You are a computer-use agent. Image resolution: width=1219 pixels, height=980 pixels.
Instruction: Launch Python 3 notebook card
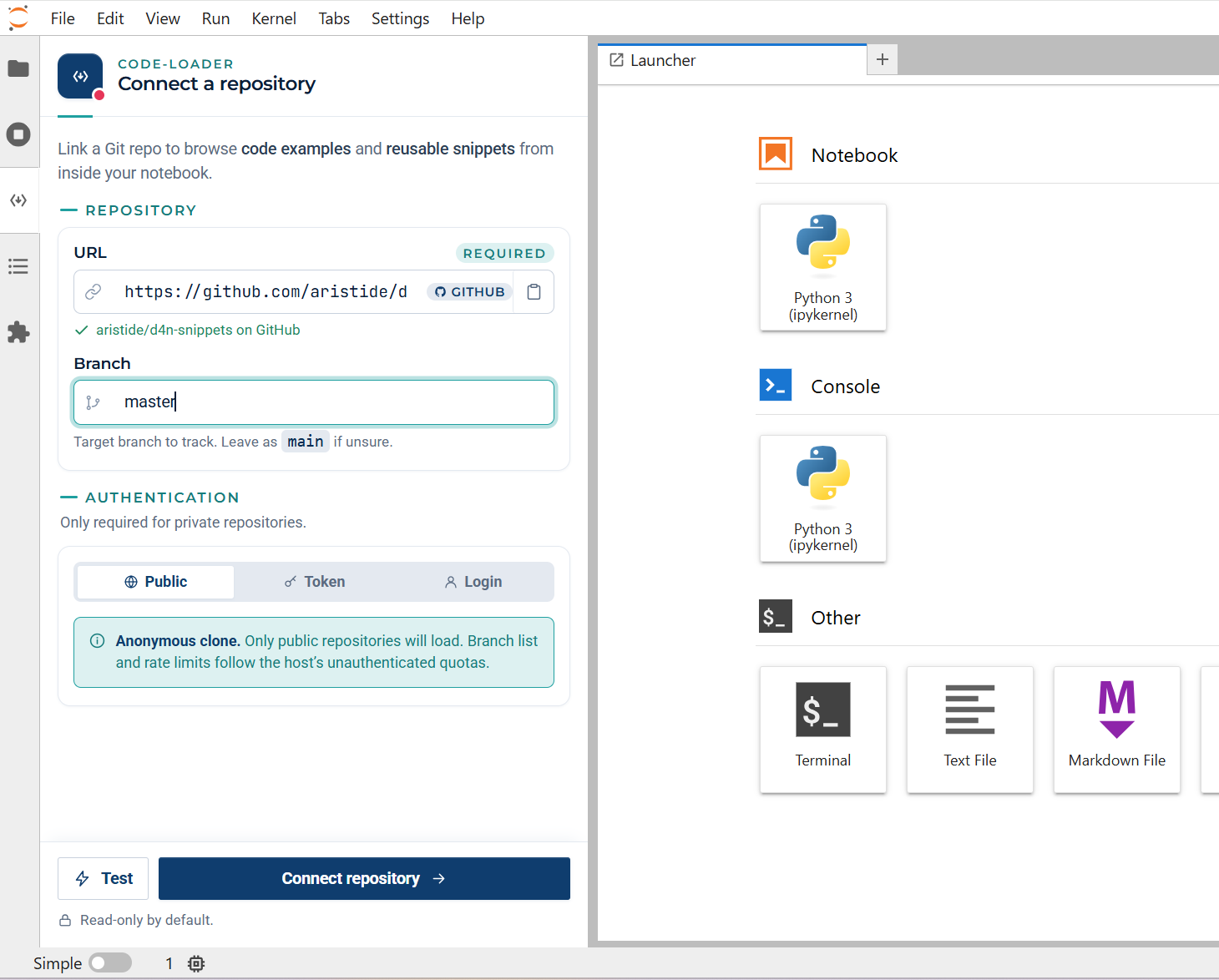(x=823, y=267)
